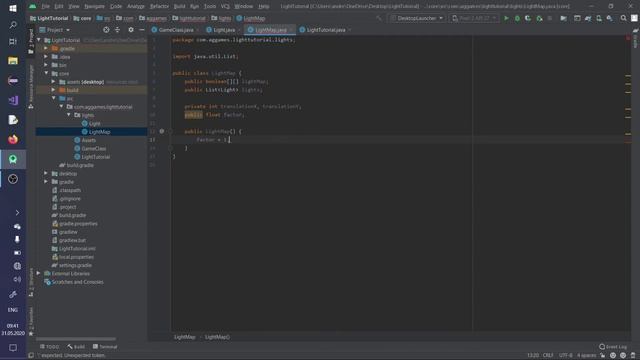
Task: Open the Windows Start menu
Action: click(x=13, y=7)
